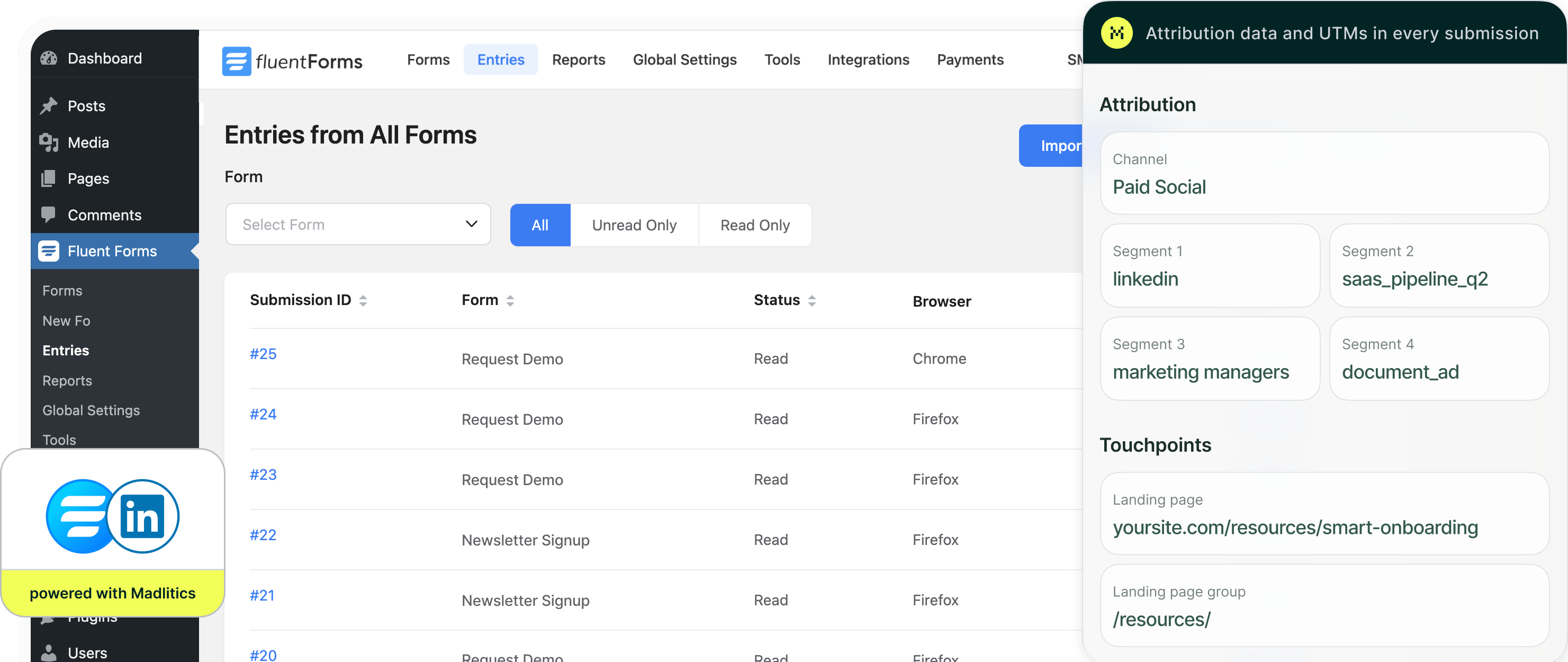Select the All filter
The image size is (1568, 662).
tap(540, 225)
